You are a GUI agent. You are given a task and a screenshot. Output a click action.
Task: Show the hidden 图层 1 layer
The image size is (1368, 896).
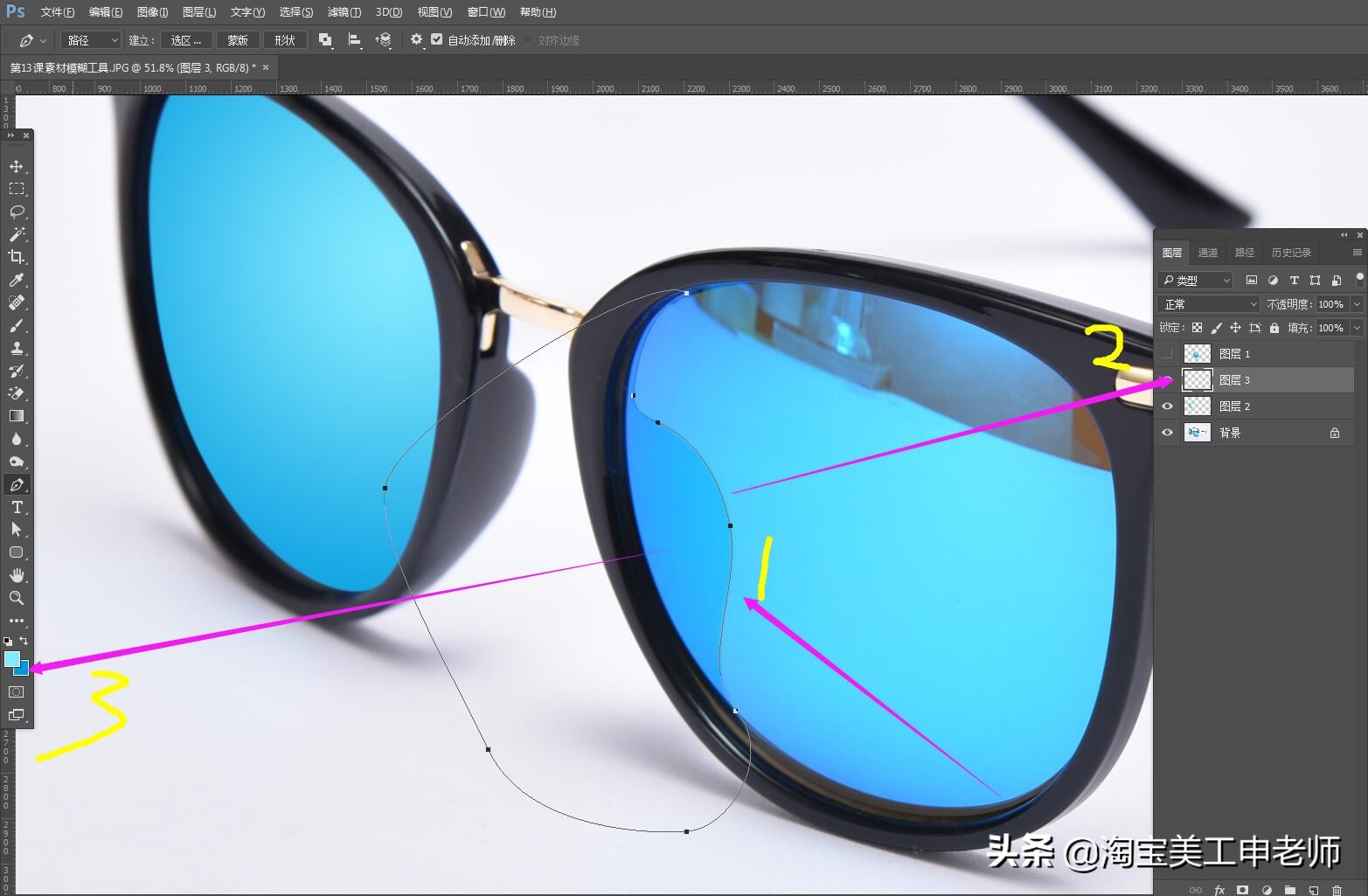click(x=1167, y=354)
